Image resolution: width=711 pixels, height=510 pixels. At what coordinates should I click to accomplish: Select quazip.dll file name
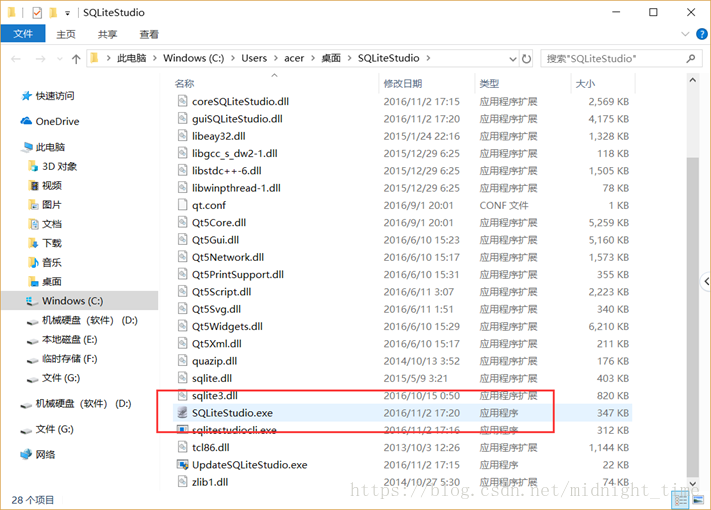click(x=214, y=361)
